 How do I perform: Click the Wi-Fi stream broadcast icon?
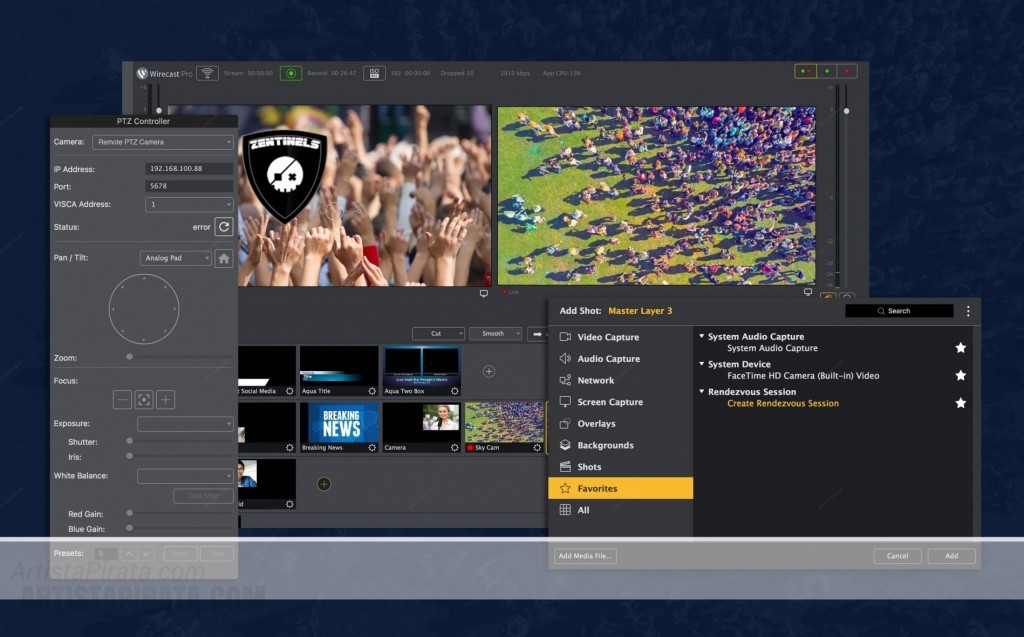tap(207, 73)
